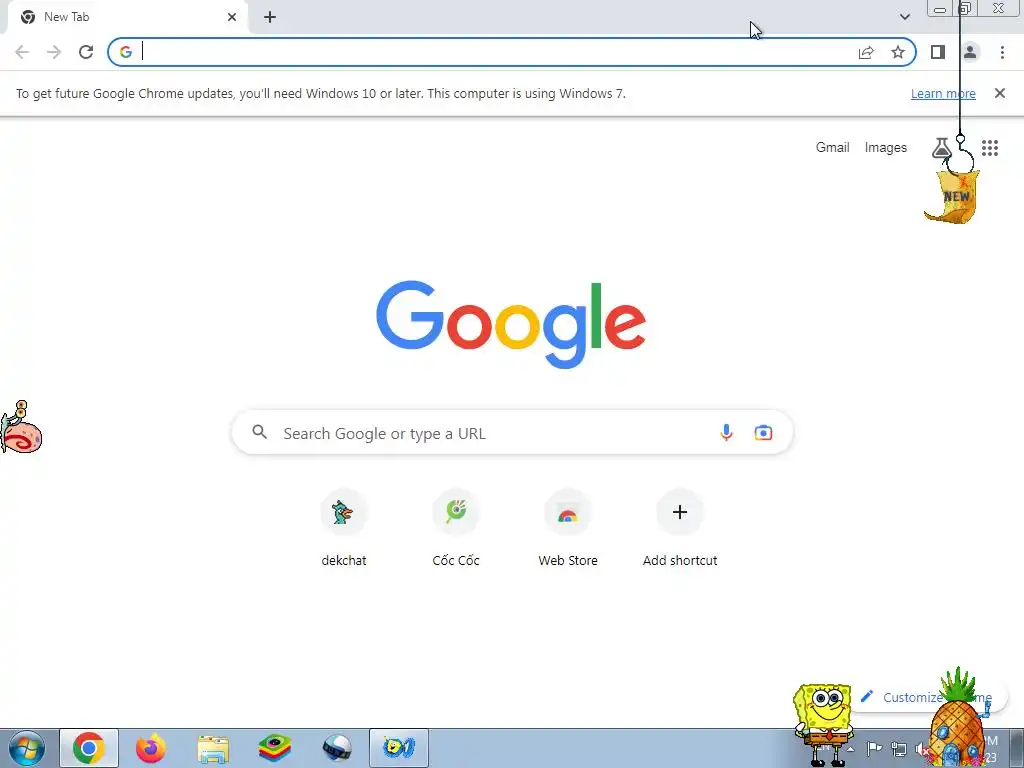
Task: Click the Search Google or type a URL box
Action: (513, 432)
